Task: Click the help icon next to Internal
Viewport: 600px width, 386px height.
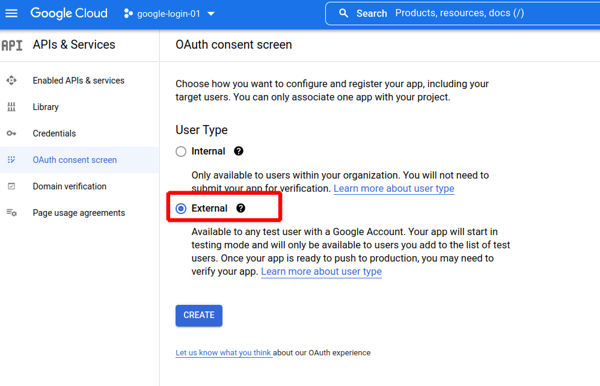Action: [x=238, y=151]
